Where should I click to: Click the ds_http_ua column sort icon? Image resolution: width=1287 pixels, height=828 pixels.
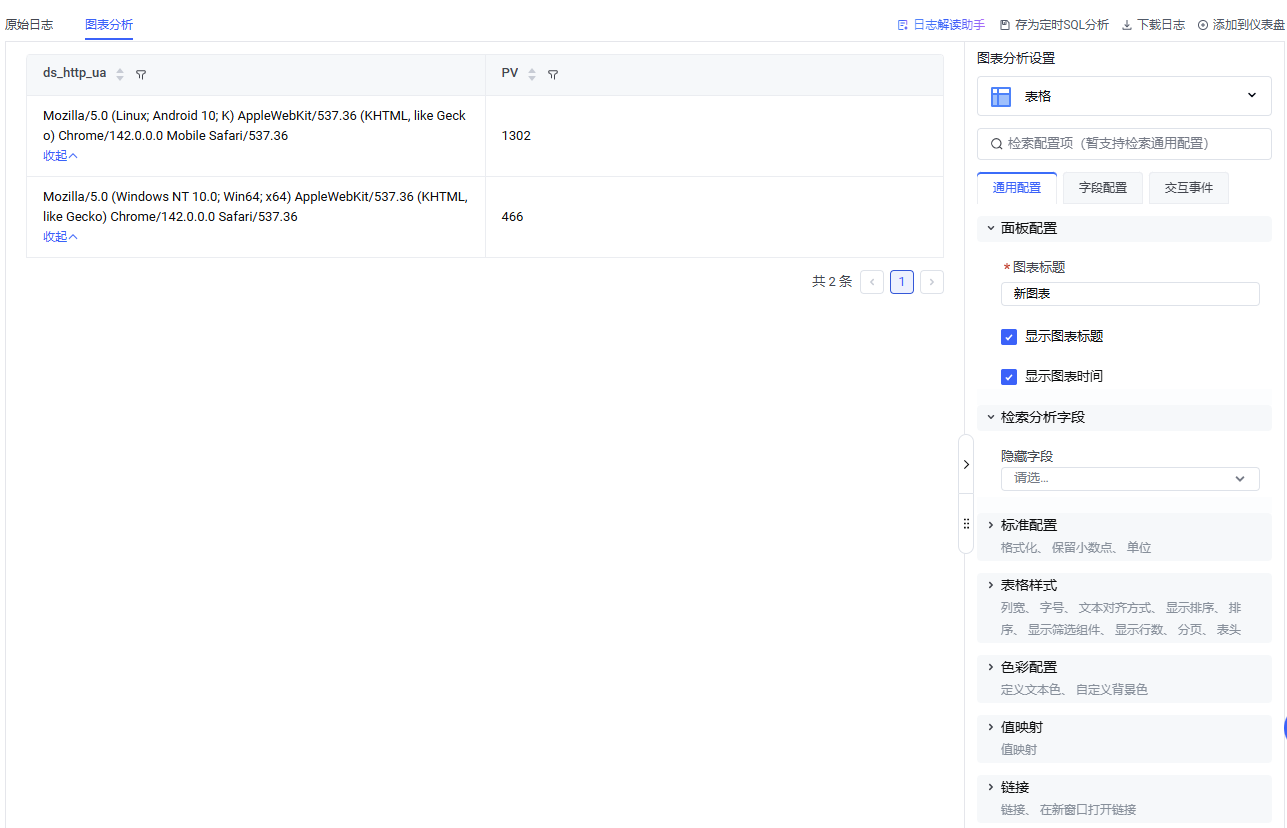120,74
